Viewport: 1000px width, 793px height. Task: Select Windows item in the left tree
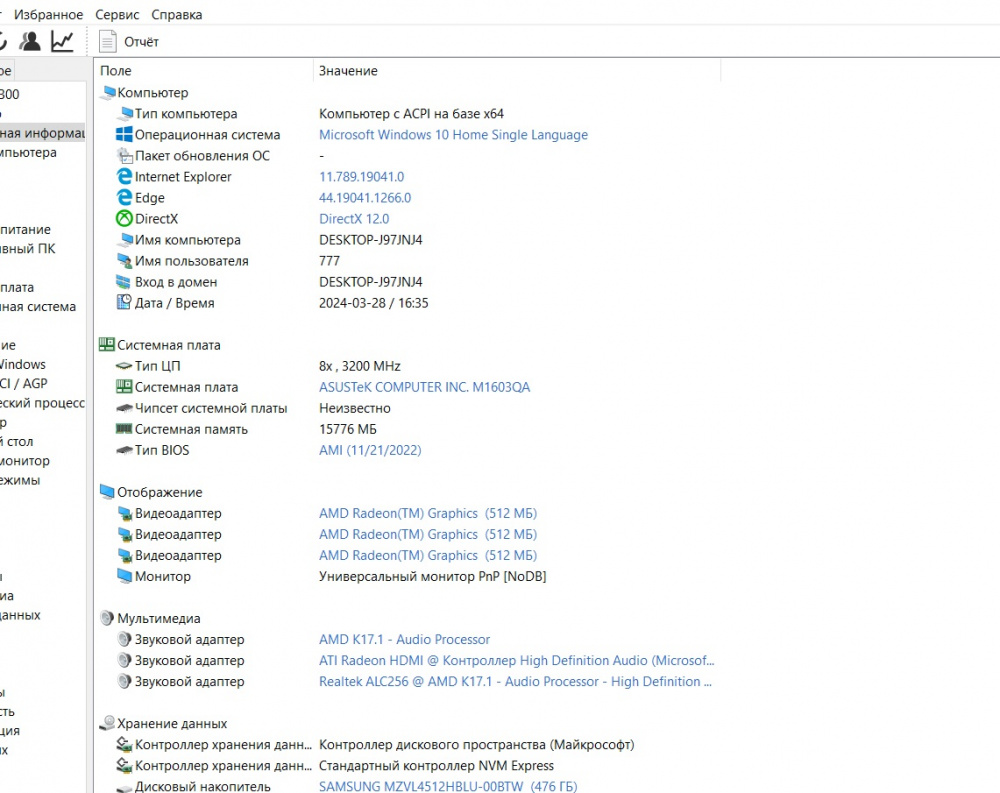click(22, 364)
